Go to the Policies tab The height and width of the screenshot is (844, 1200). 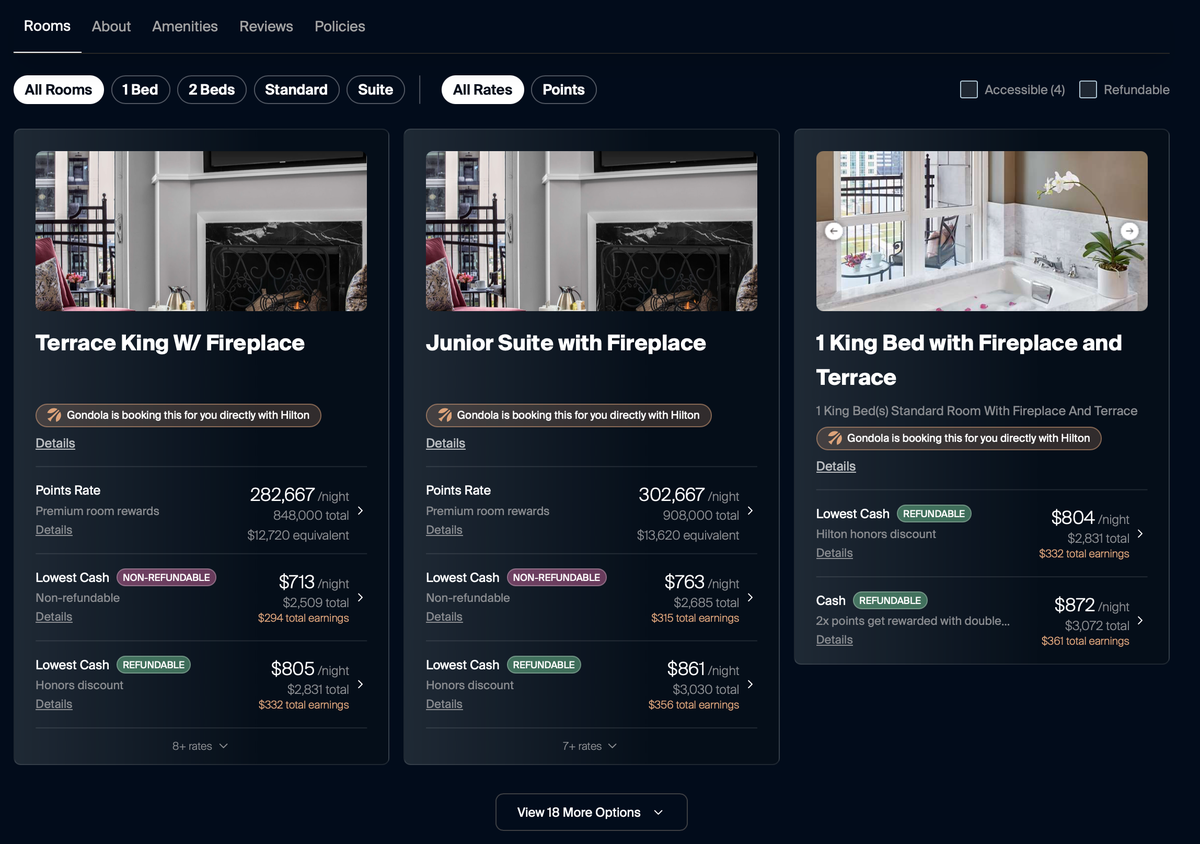point(340,26)
